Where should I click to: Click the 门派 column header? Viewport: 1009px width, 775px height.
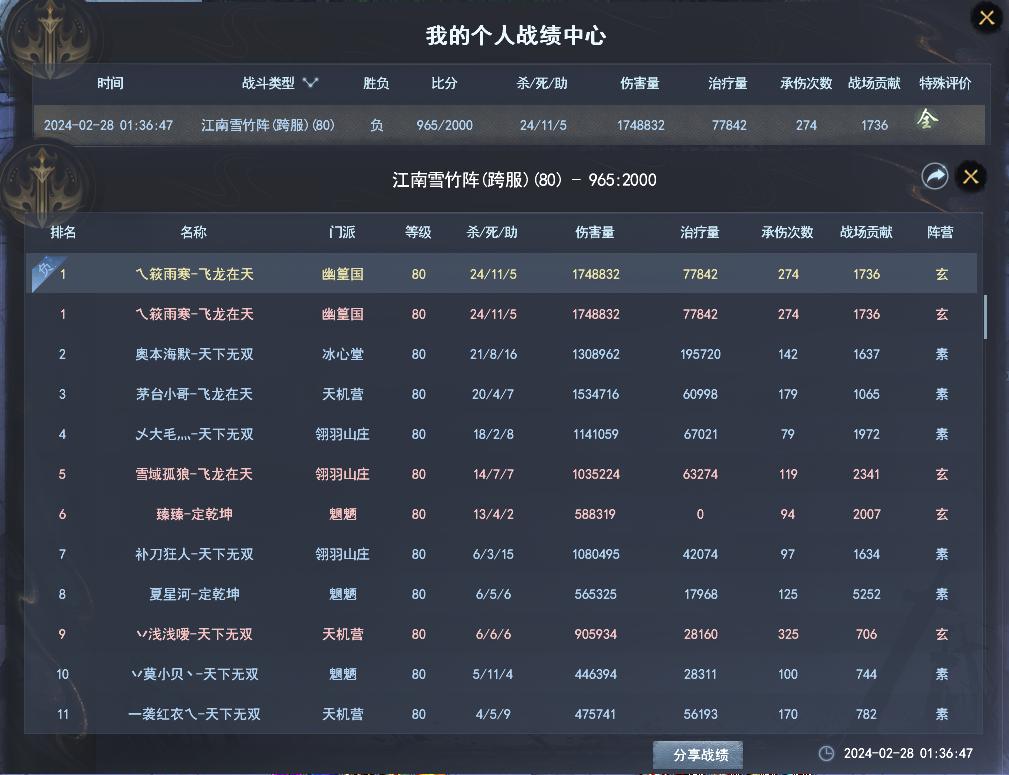pyautogui.click(x=342, y=232)
